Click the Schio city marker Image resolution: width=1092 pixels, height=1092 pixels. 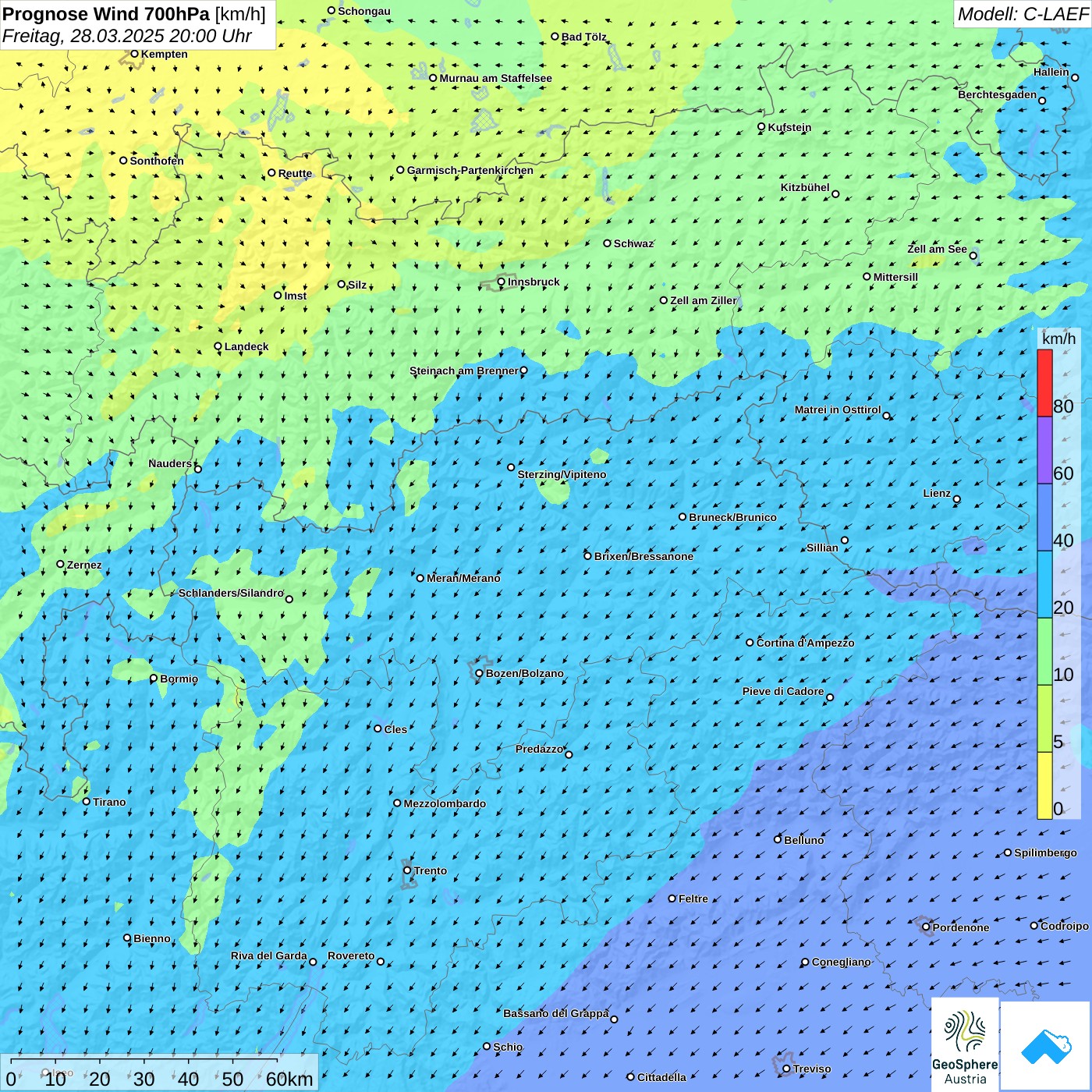click(x=487, y=1047)
